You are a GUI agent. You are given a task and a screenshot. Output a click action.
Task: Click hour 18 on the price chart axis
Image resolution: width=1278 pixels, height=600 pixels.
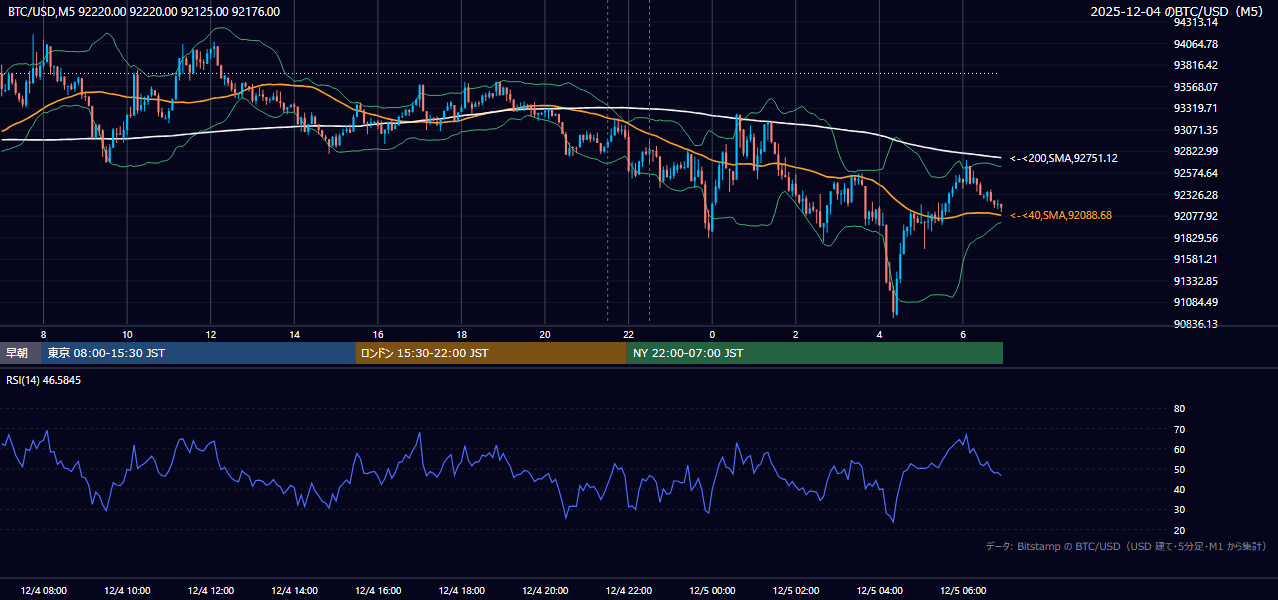pos(461,334)
